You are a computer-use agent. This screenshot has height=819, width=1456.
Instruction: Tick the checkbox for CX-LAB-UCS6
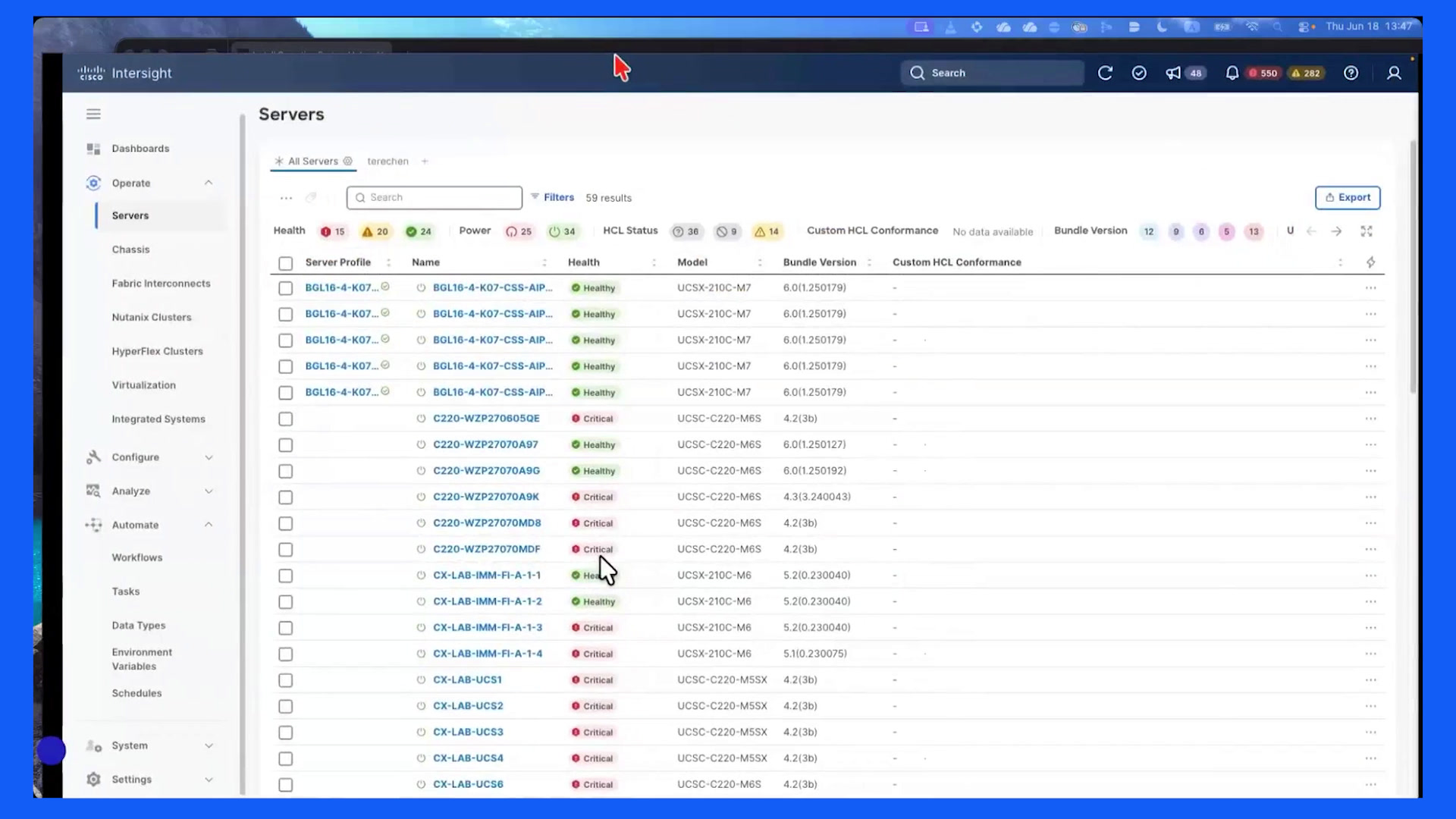pos(285,785)
